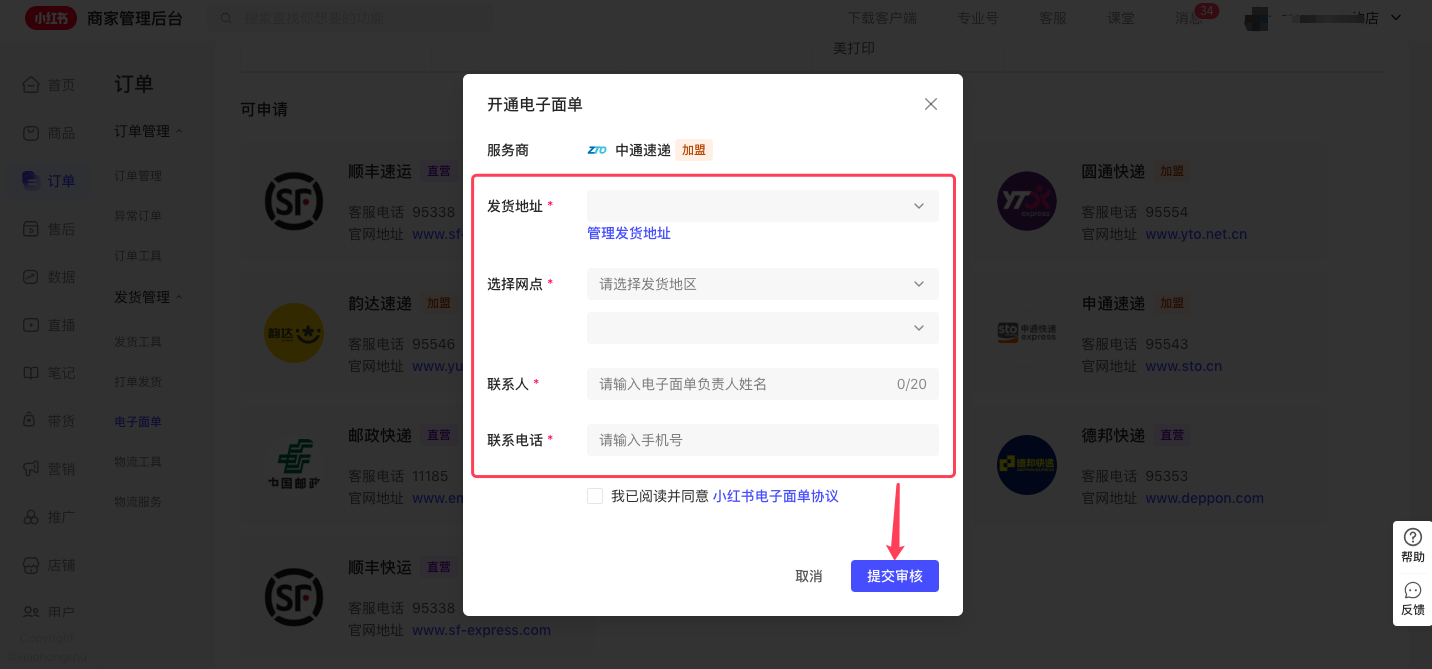Go to 数据 in sidebar
Screen dimensions: 1432x669
click(50, 277)
